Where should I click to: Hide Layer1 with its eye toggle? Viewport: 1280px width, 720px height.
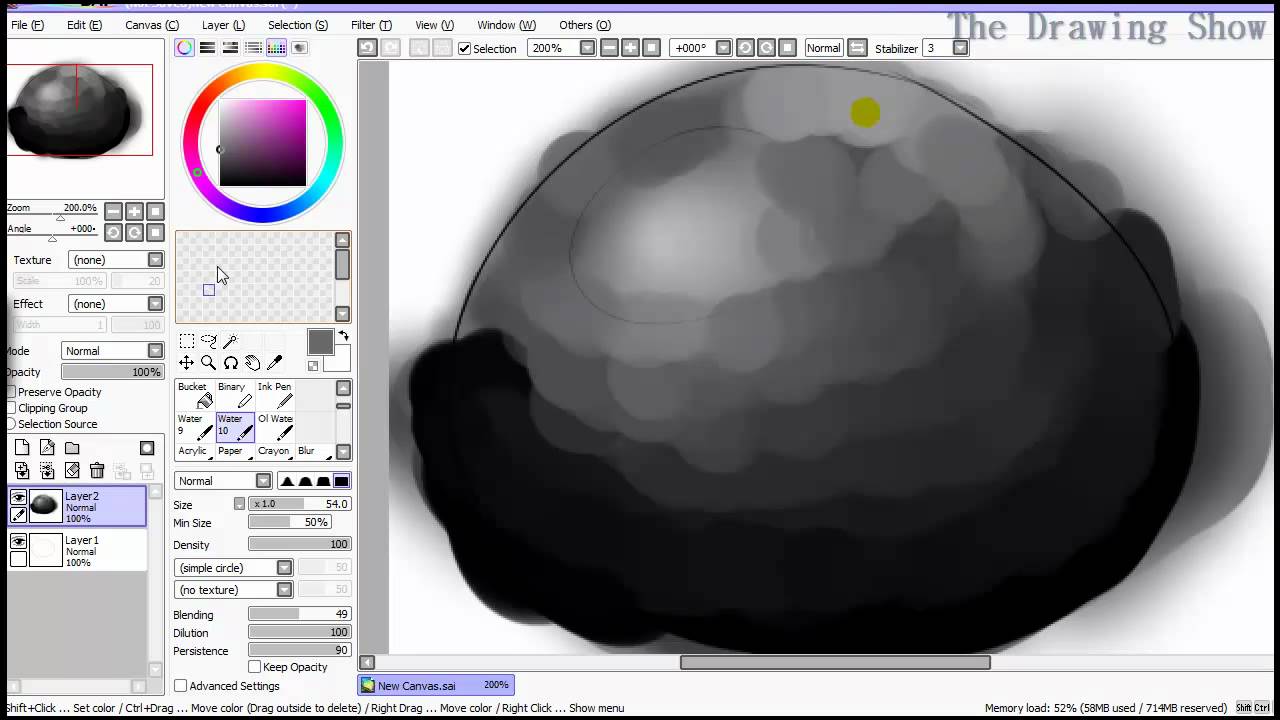pos(18,541)
